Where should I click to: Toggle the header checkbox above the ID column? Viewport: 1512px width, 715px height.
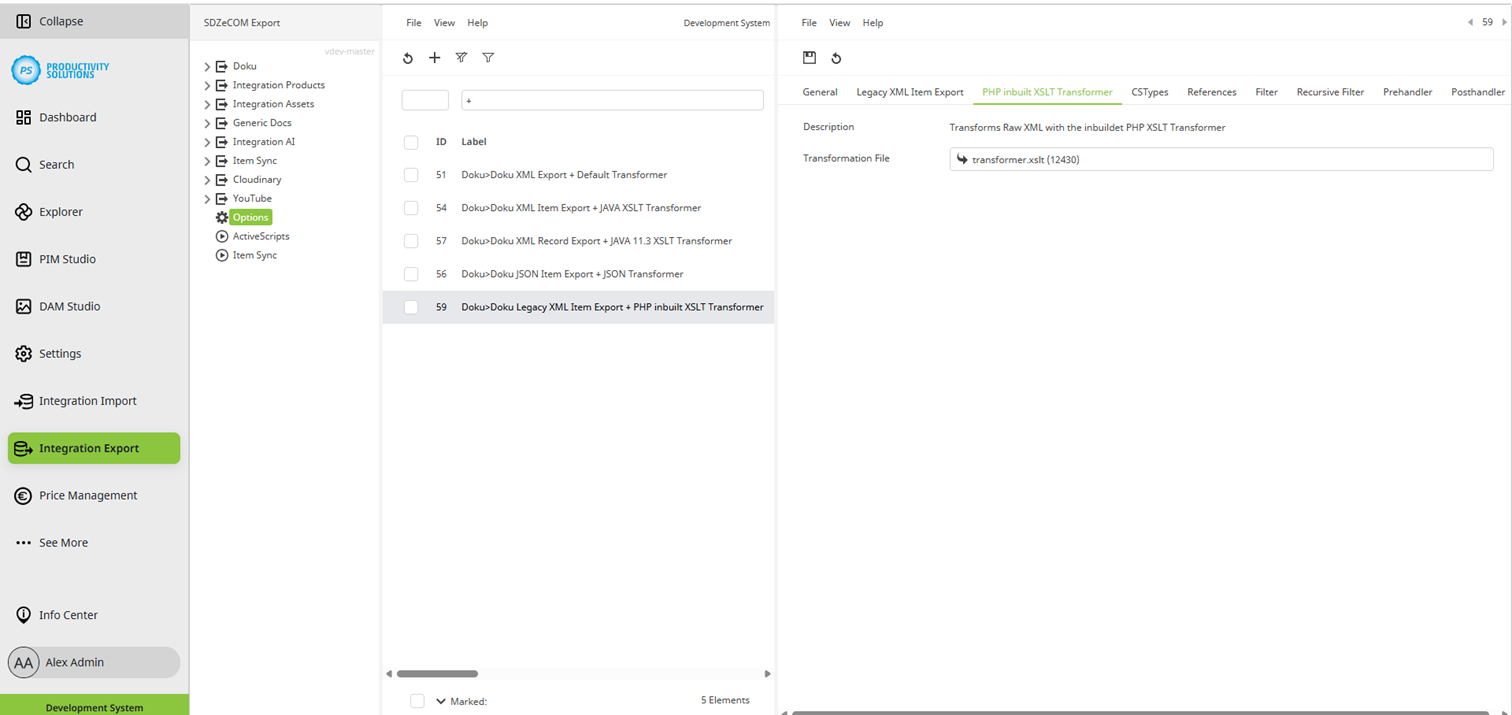pos(410,141)
